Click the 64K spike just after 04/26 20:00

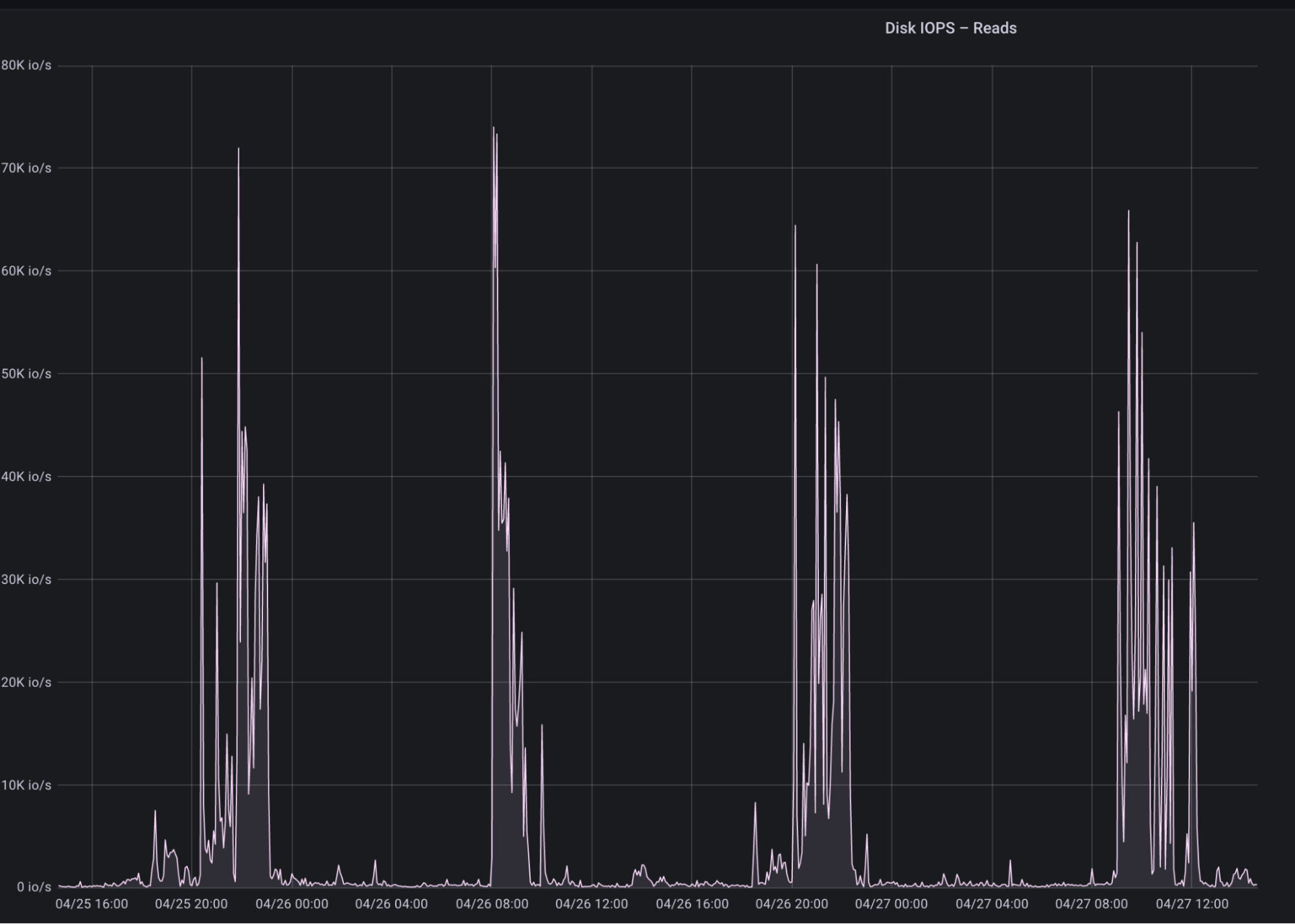click(x=796, y=227)
